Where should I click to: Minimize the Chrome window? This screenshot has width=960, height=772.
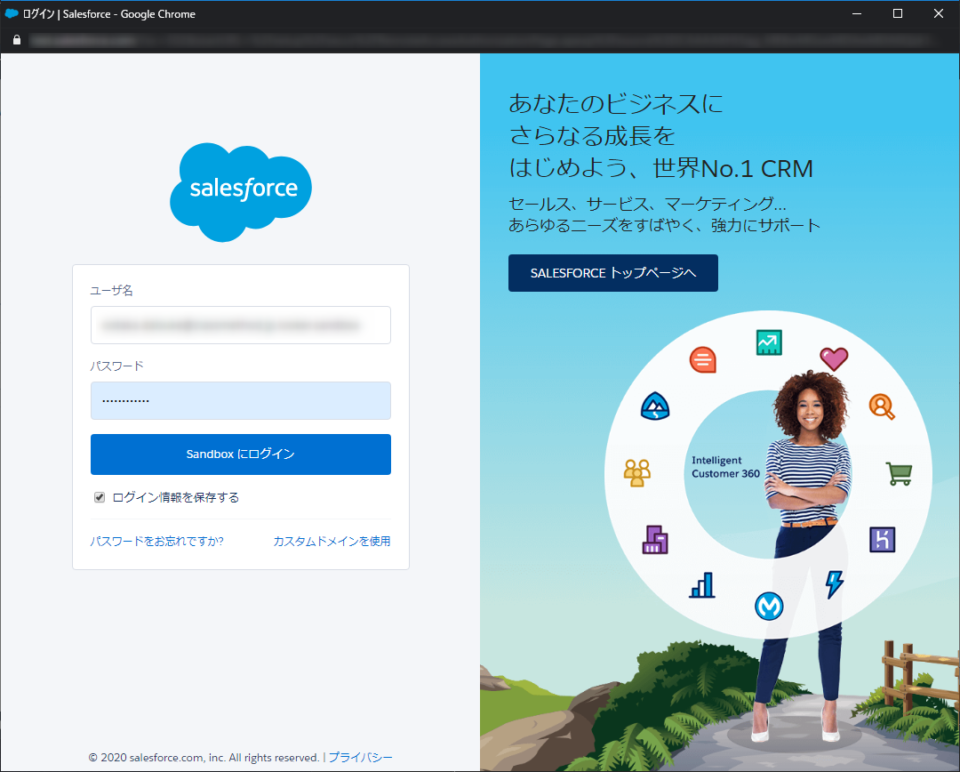tap(857, 13)
